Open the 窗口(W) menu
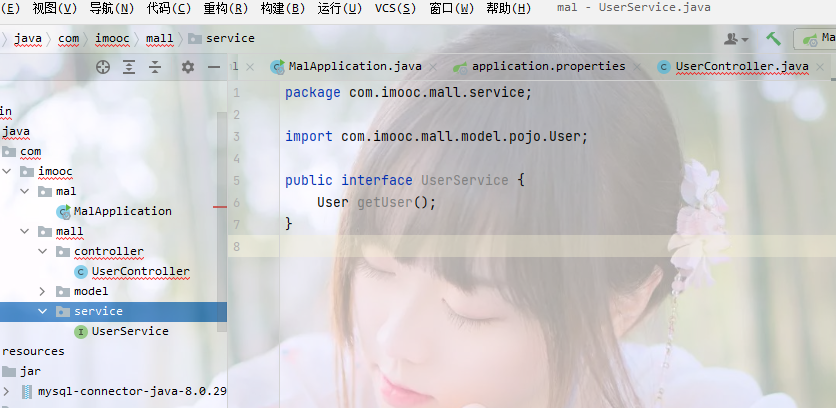Screen dimensions: 836x408 tap(452, 8)
